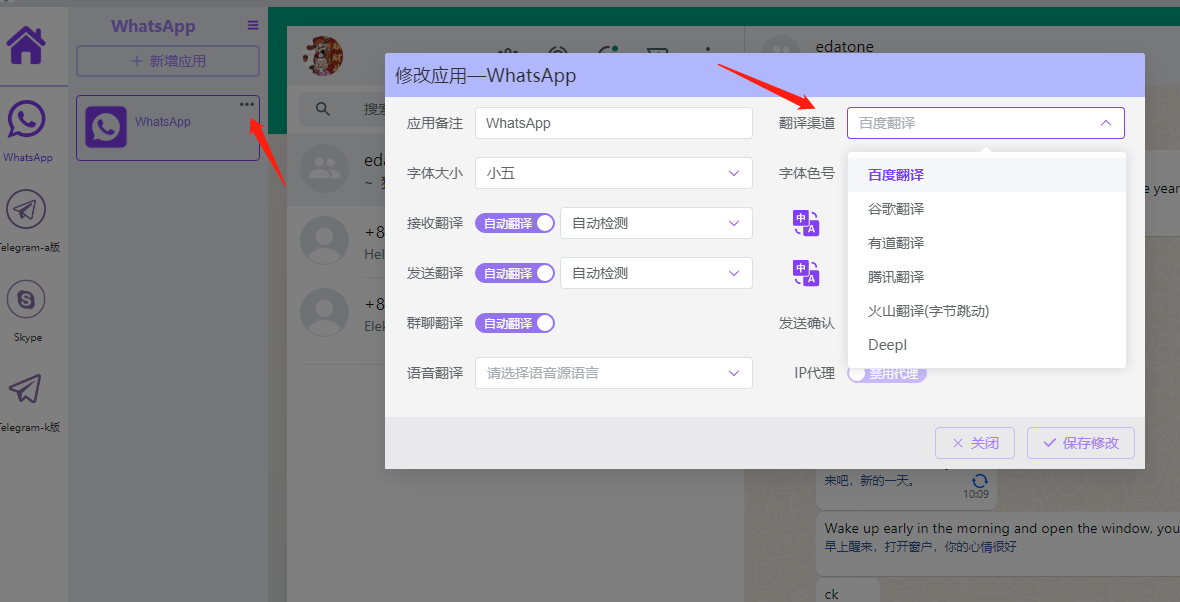Click the 关闭 button

(974, 443)
